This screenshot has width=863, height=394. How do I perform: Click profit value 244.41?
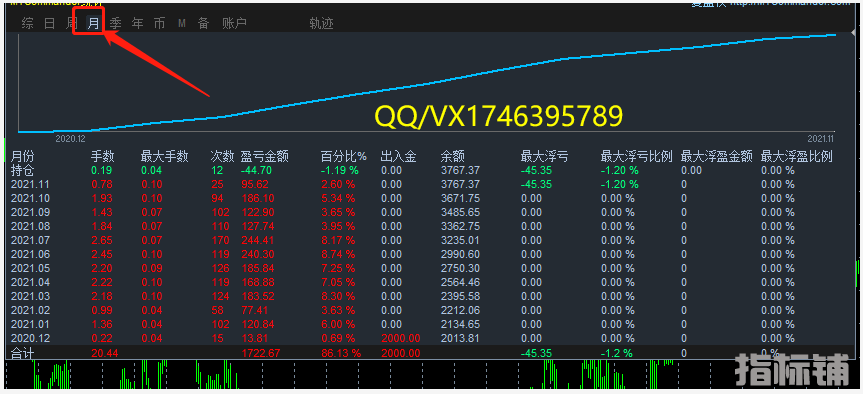258,240
